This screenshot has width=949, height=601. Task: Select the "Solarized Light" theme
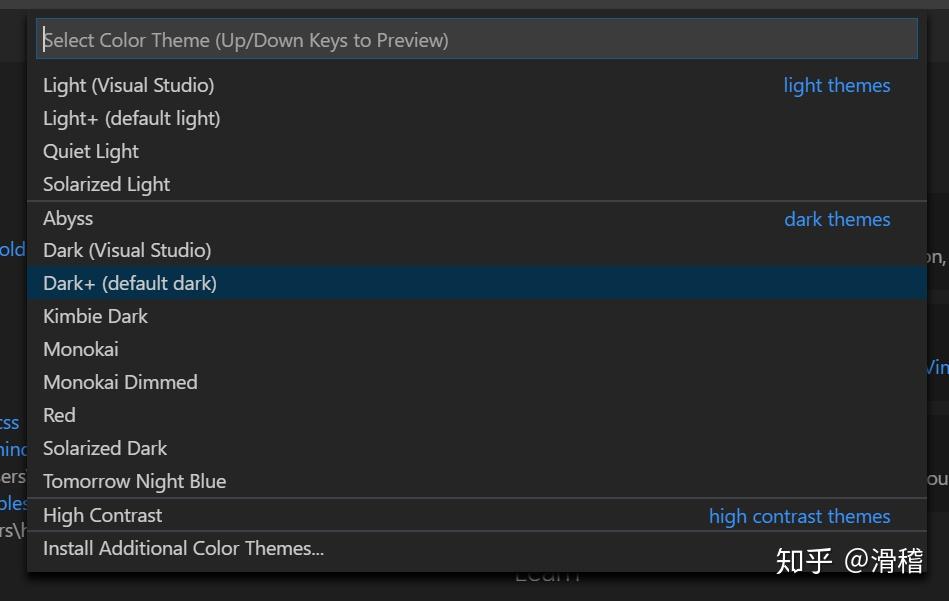[106, 184]
